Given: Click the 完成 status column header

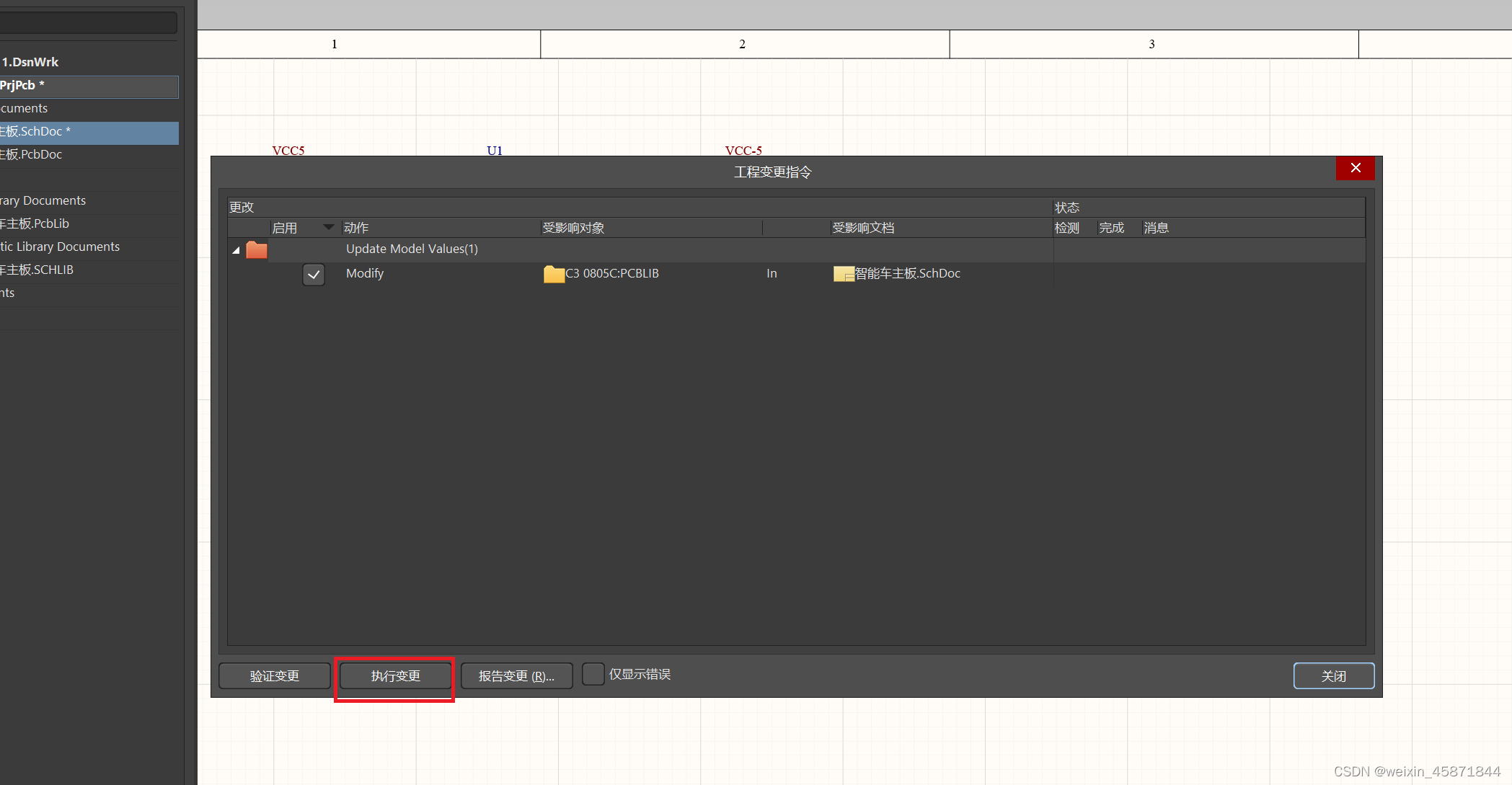Looking at the screenshot, I should [x=1111, y=228].
